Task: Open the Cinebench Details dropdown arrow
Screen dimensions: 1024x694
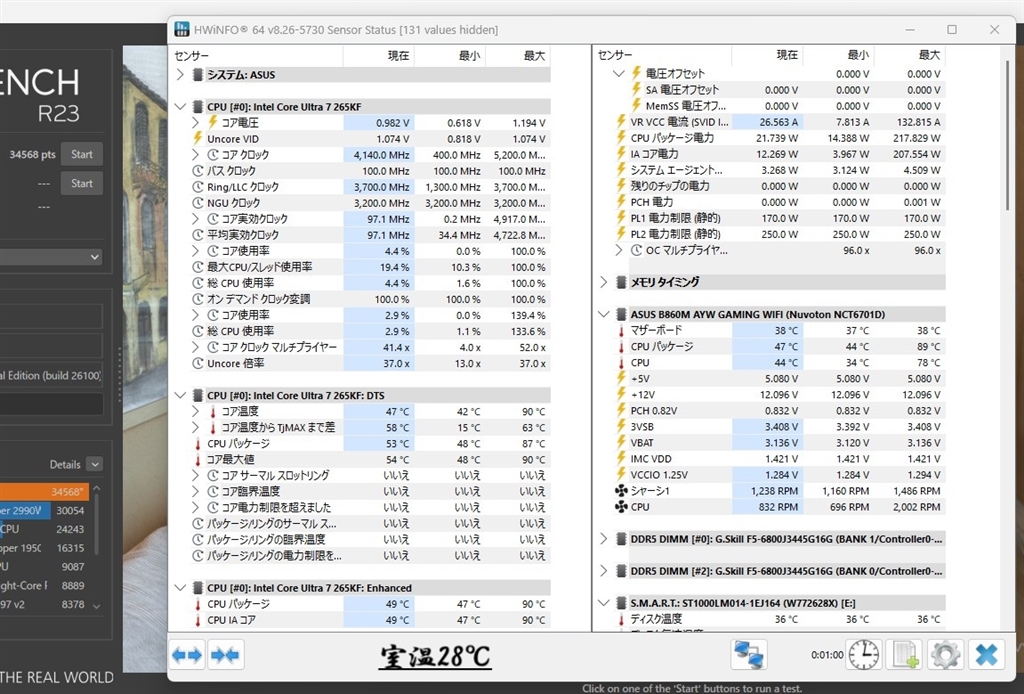Action: 95,464
